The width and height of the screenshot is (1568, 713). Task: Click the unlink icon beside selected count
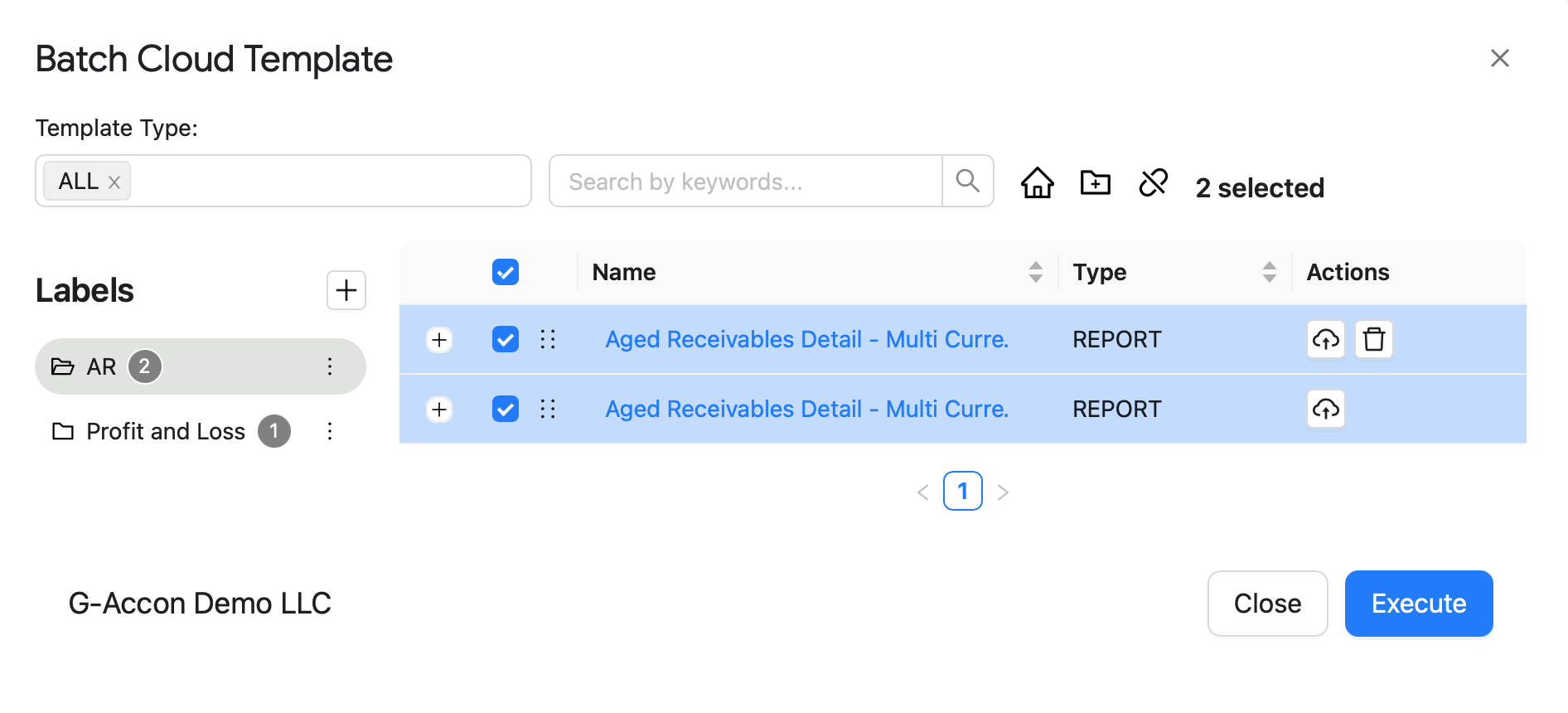tap(1153, 182)
